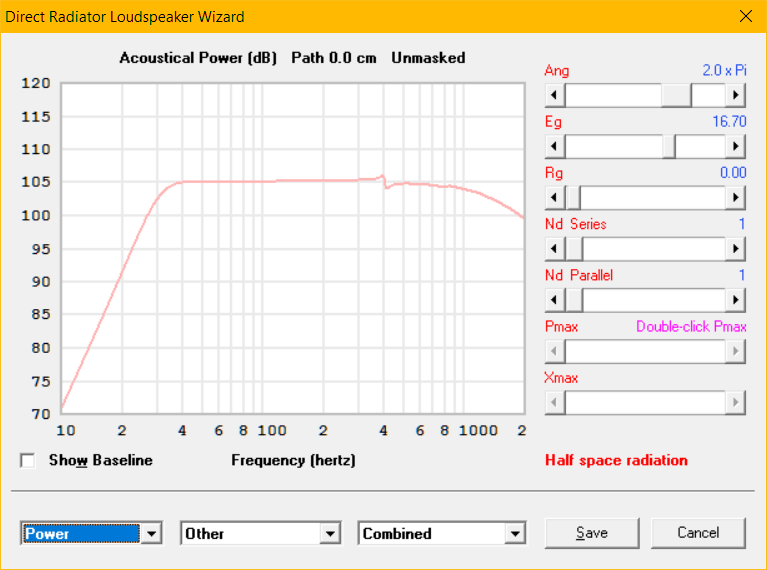
Task: Click the Ang slider thumb
Action: [x=676, y=95]
